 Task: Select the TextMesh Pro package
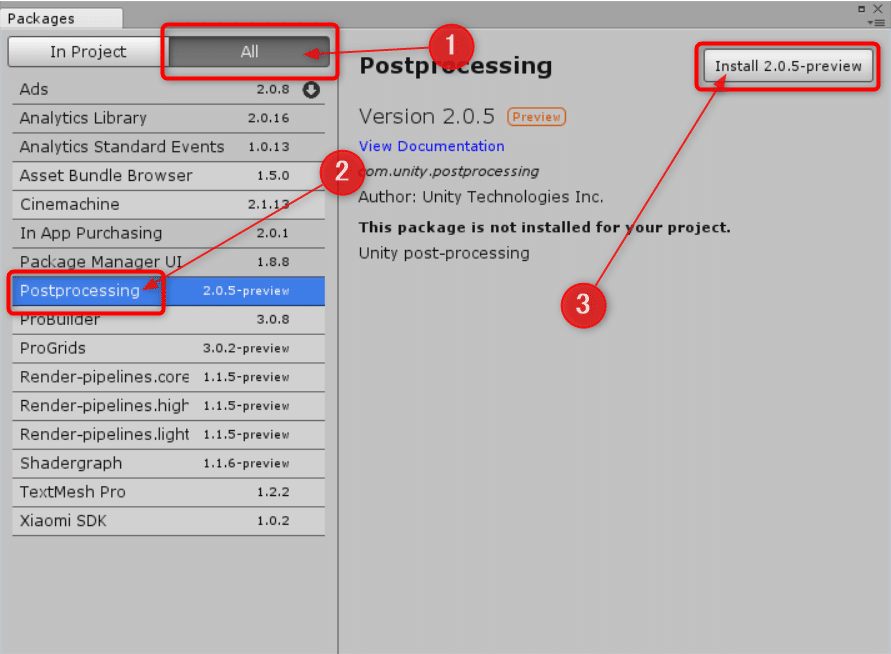168,491
